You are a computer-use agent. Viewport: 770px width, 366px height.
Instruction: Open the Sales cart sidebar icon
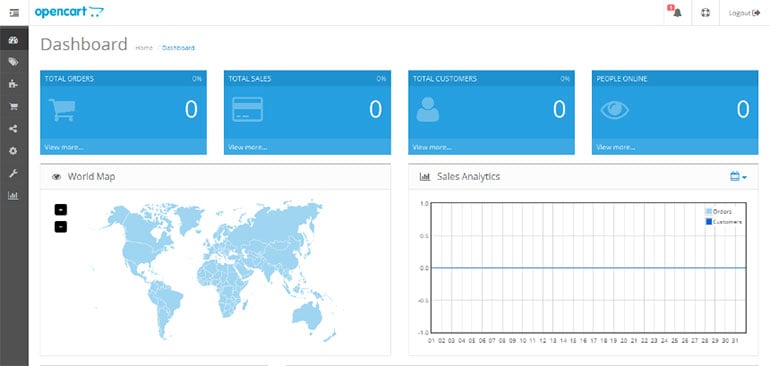[13, 107]
